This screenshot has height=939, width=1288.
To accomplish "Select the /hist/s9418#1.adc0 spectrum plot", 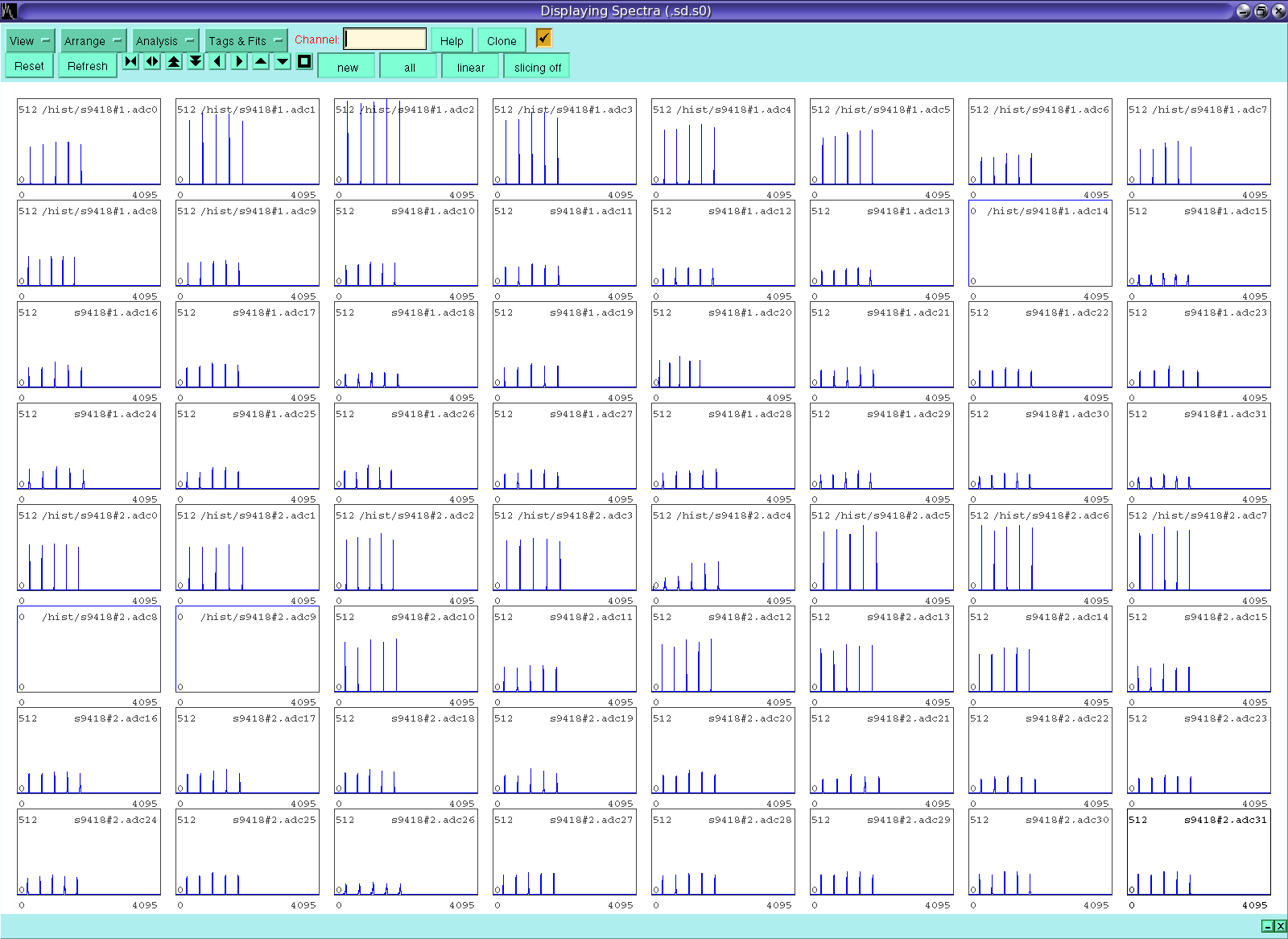I will [89, 143].
